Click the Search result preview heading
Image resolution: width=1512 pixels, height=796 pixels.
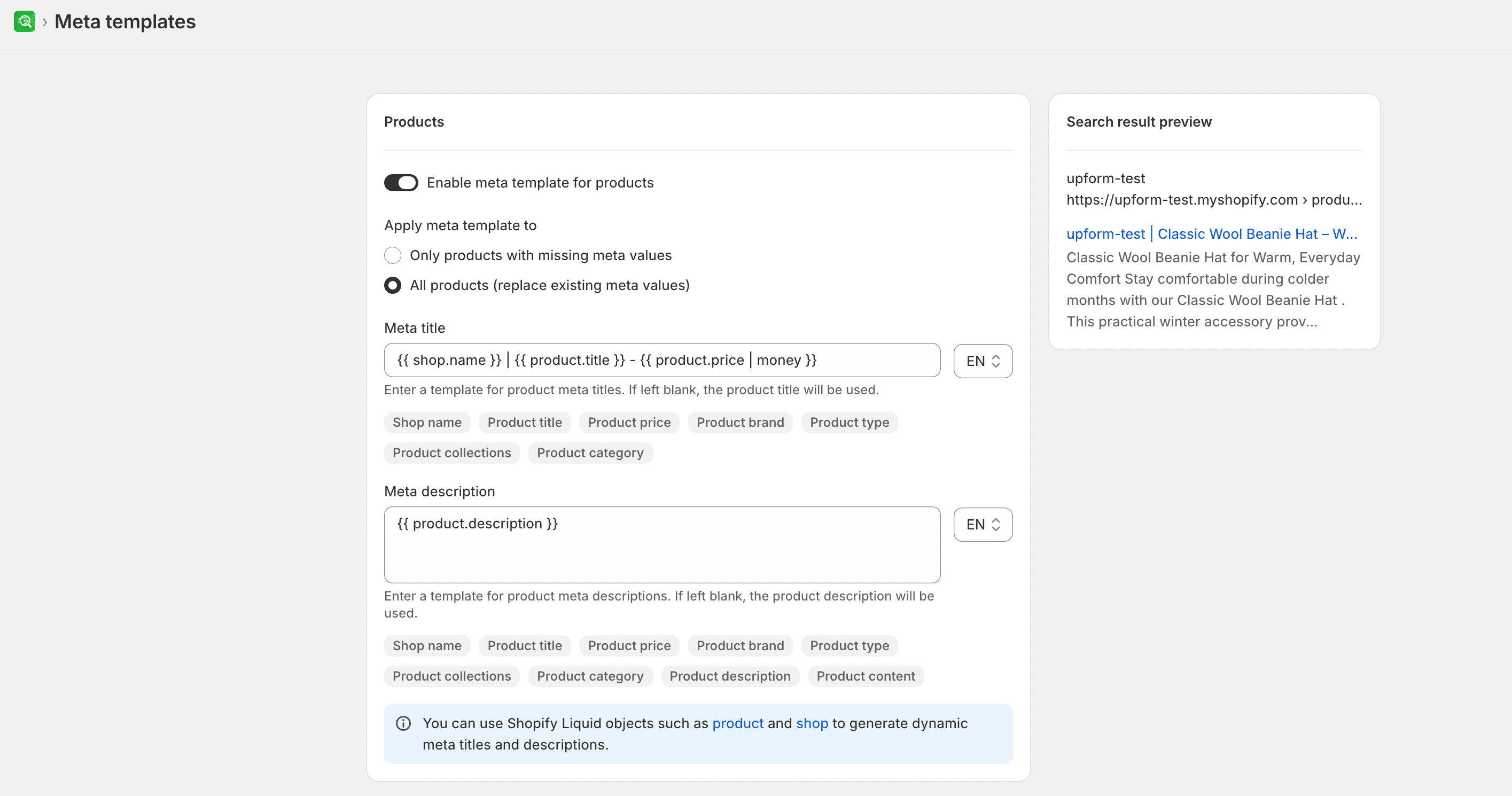point(1139,121)
